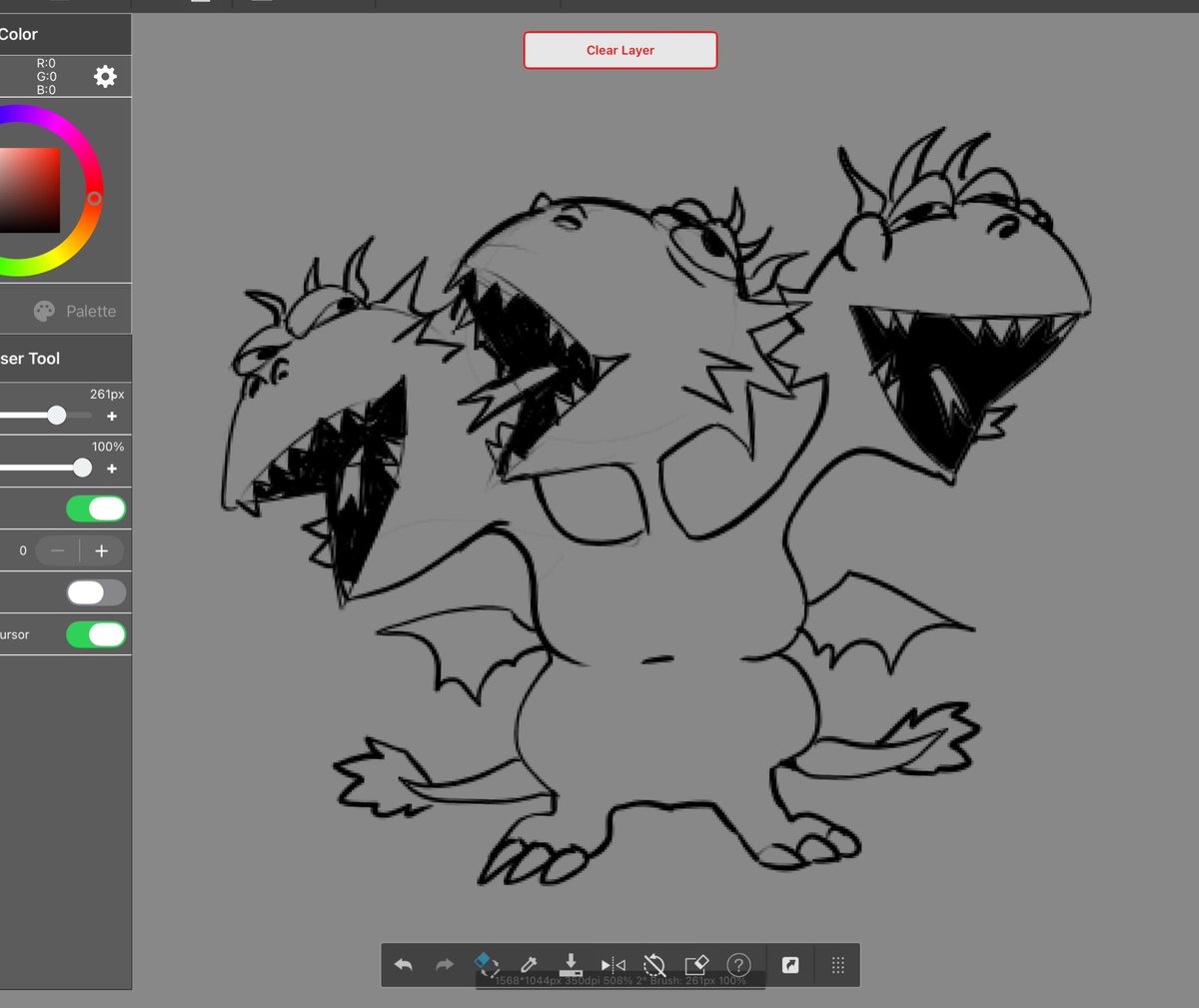Undo the last stroke
The height and width of the screenshot is (1008, 1199).
pos(404,965)
